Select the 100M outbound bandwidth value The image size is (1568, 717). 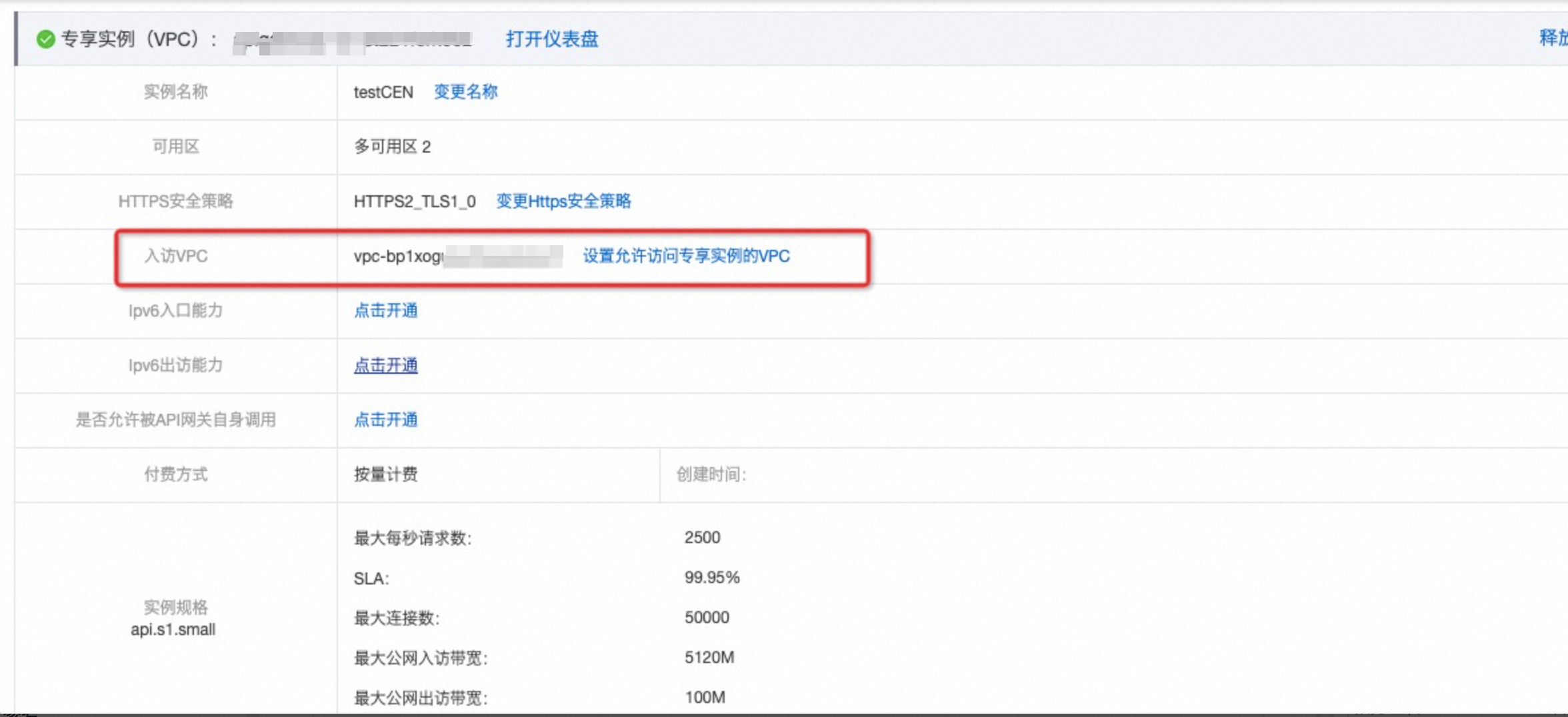pyautogui.click(x=705, y=697)
